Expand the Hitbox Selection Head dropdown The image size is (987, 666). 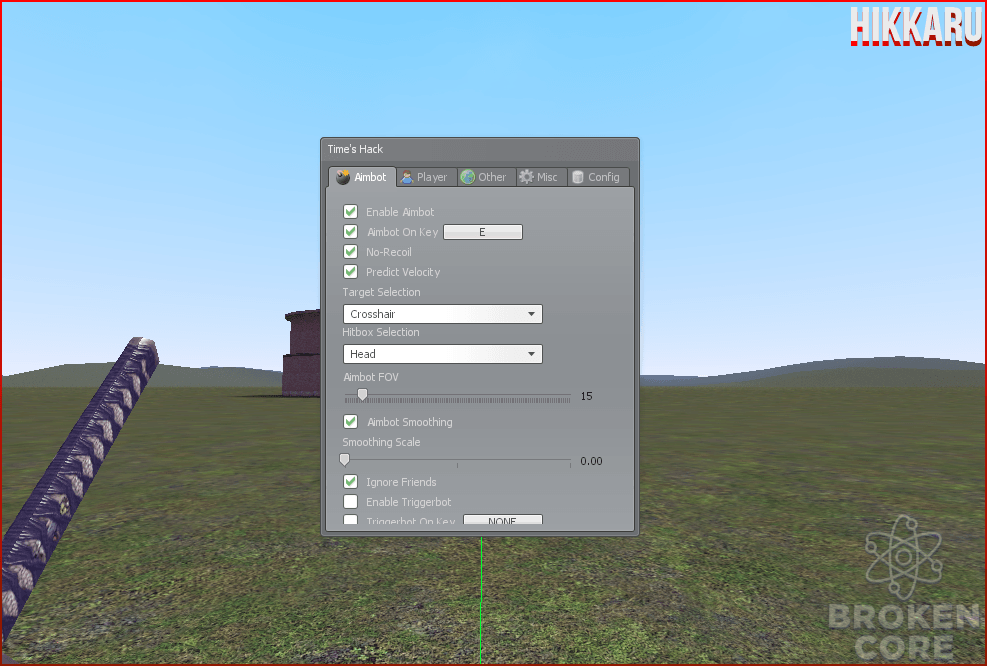[x=443, y=354]
